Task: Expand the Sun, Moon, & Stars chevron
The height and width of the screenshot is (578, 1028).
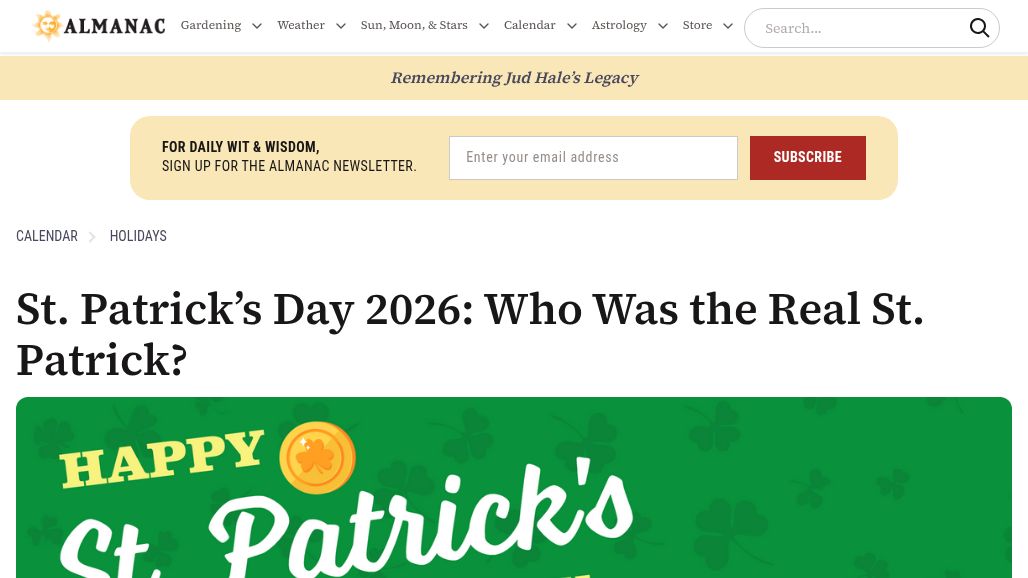Action: 484,26
